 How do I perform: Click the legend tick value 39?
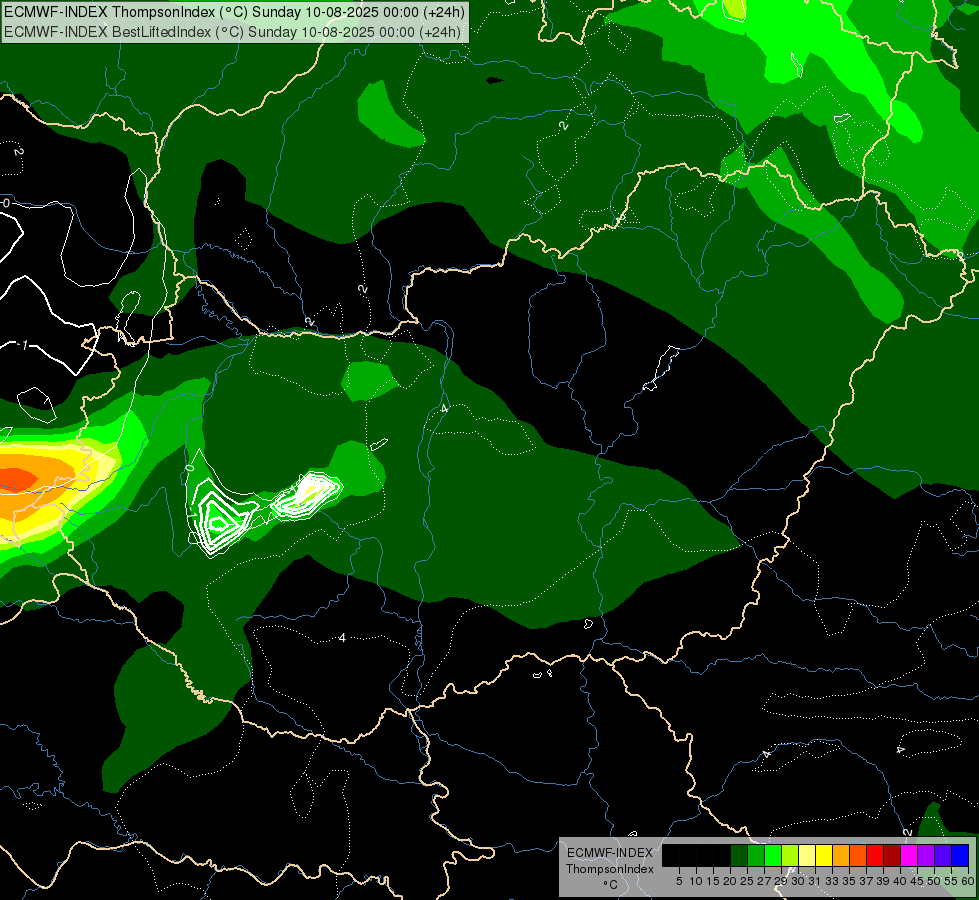pos(883,881)
